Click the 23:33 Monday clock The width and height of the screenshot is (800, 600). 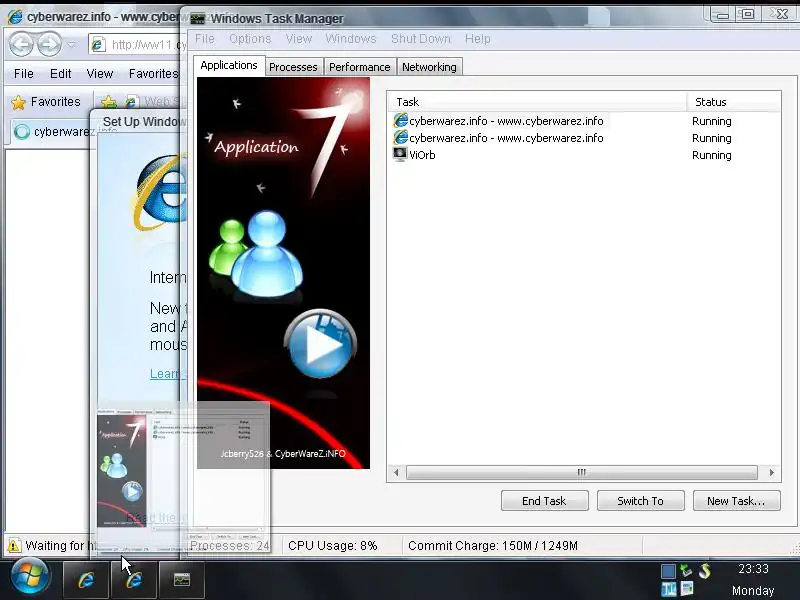(x=753, y=580)
